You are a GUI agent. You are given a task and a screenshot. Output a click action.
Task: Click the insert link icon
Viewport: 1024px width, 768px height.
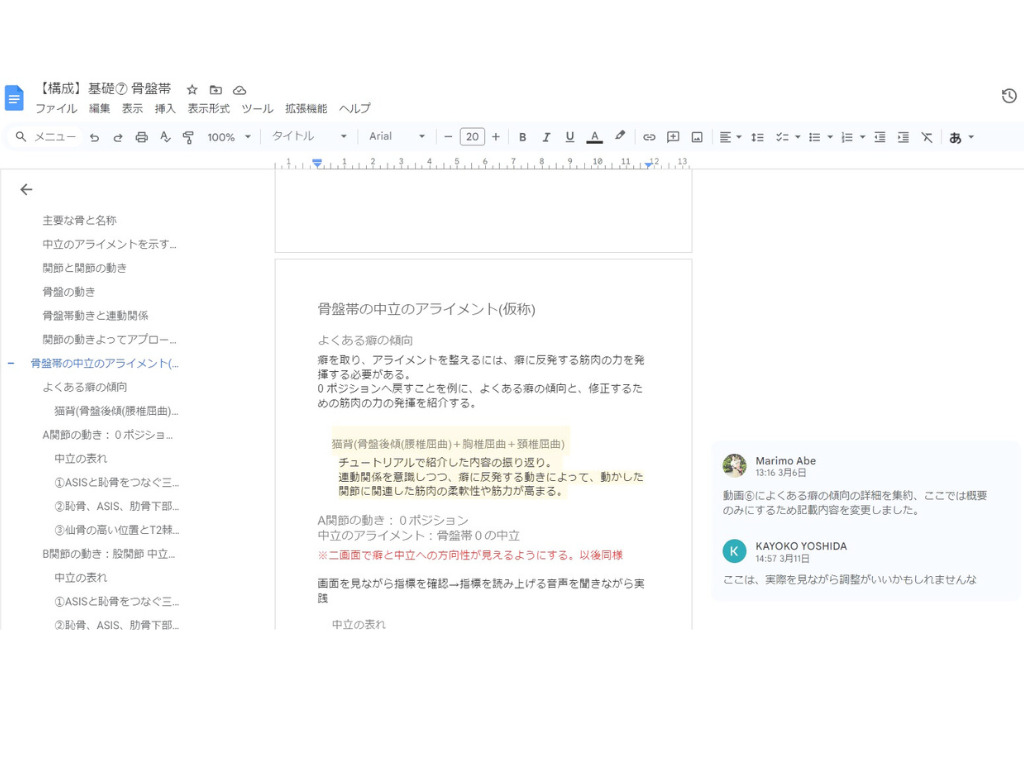(x=649, y=137)
